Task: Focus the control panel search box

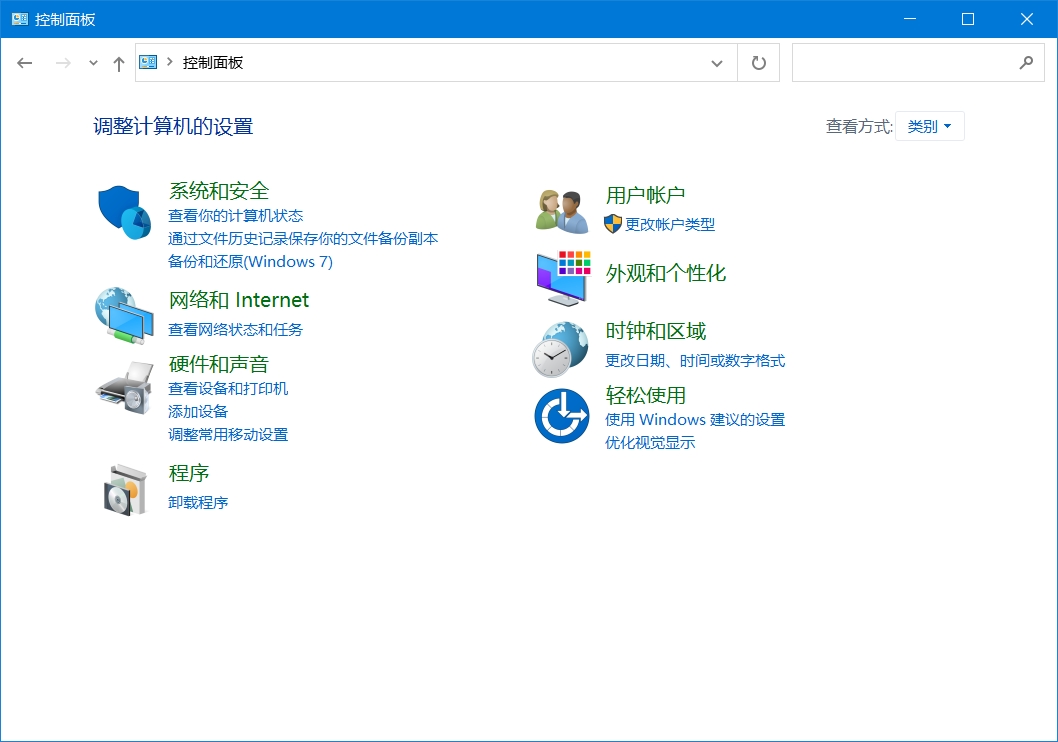Action: pyautogui.click(x=918, y=63)
